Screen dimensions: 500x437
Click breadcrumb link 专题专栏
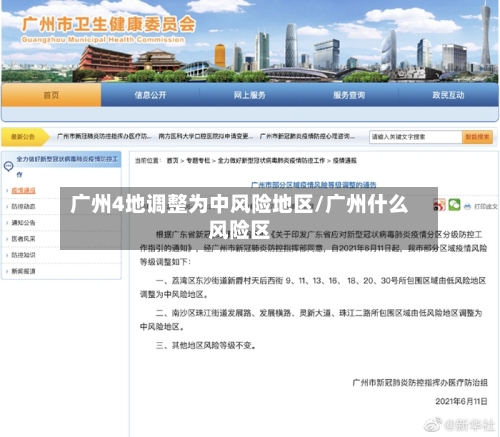point(198,161)
